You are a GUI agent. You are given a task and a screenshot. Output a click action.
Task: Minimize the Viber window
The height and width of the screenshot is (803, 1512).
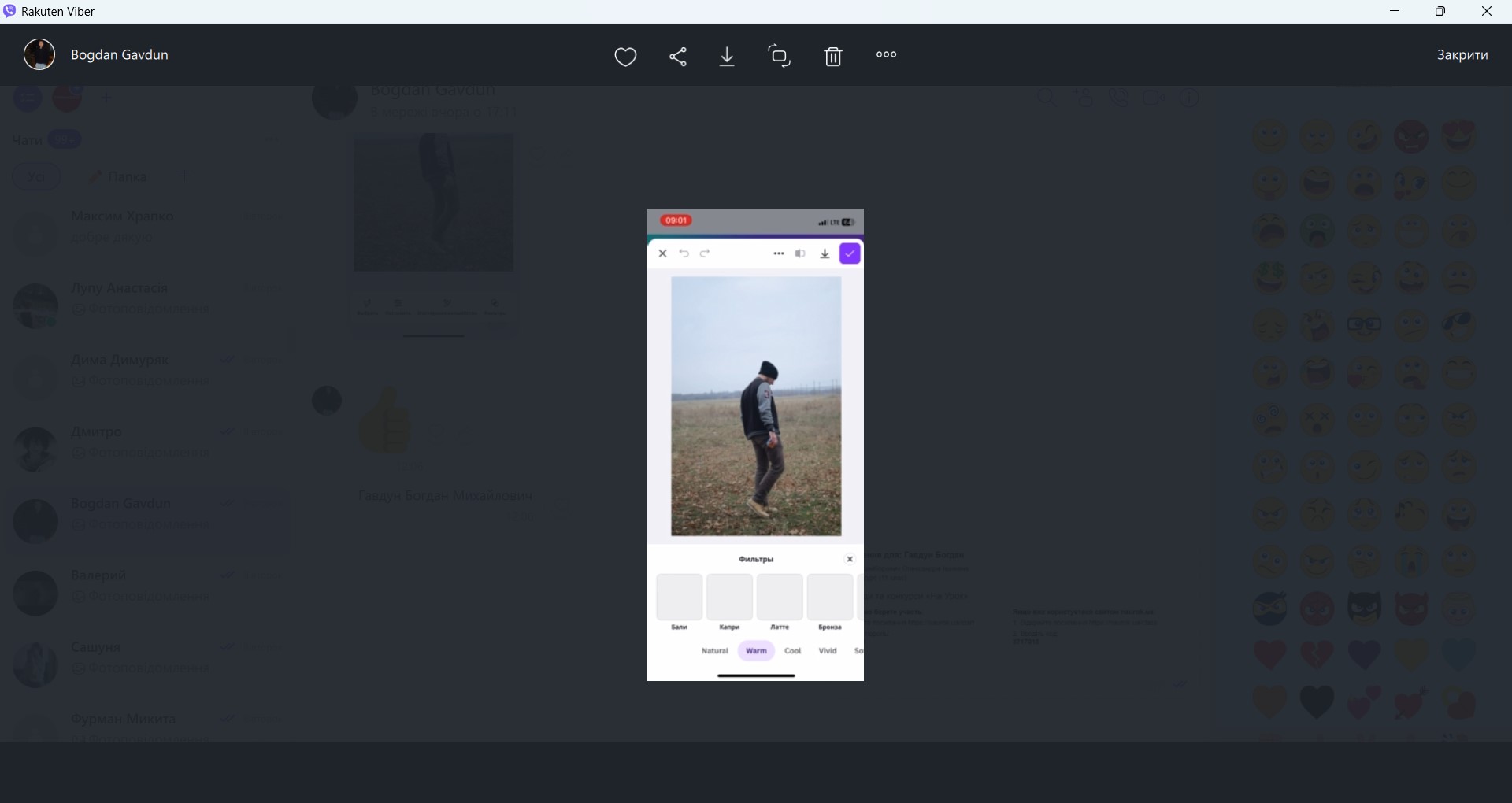1395,11
